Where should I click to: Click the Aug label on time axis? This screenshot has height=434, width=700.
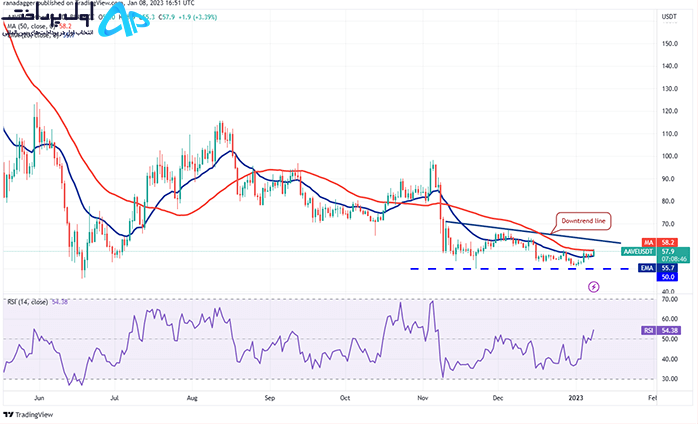click(192, 398)
